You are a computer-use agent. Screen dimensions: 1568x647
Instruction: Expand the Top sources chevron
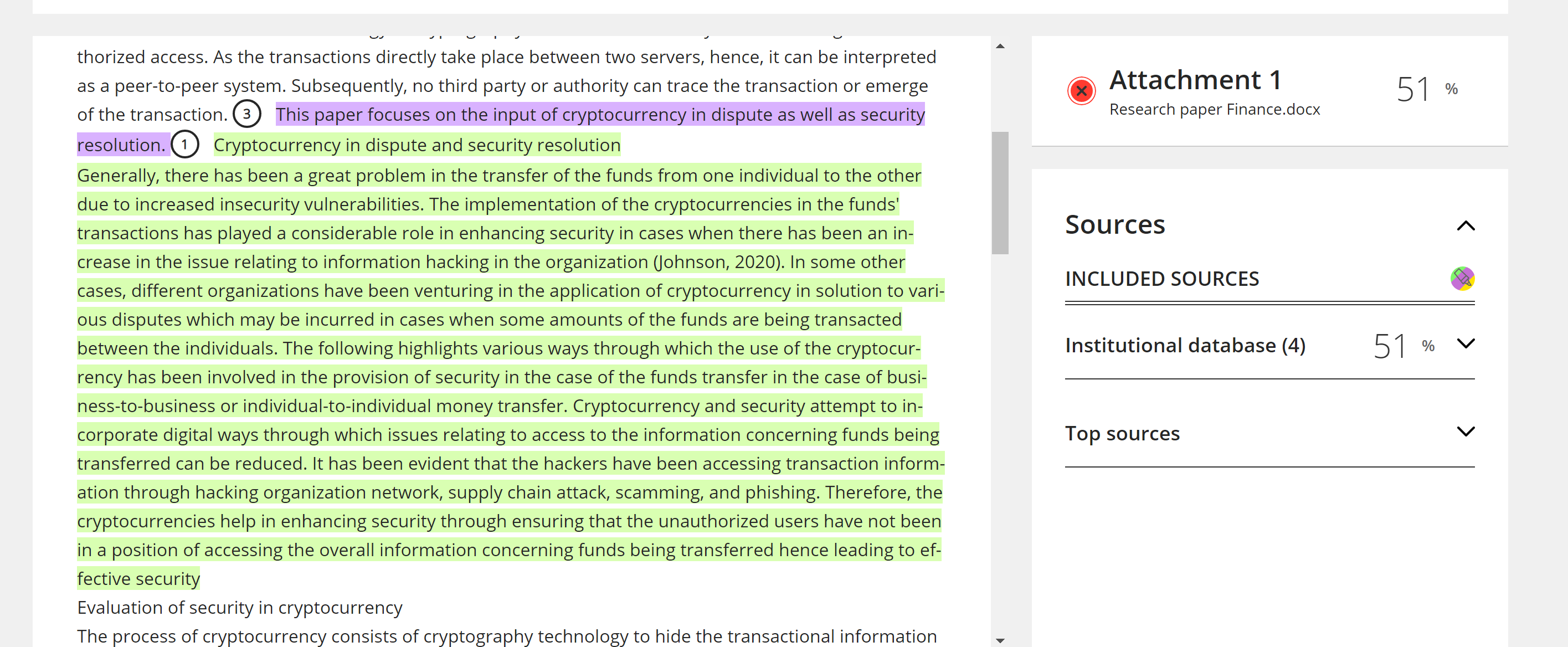[x=1466, y=432]
